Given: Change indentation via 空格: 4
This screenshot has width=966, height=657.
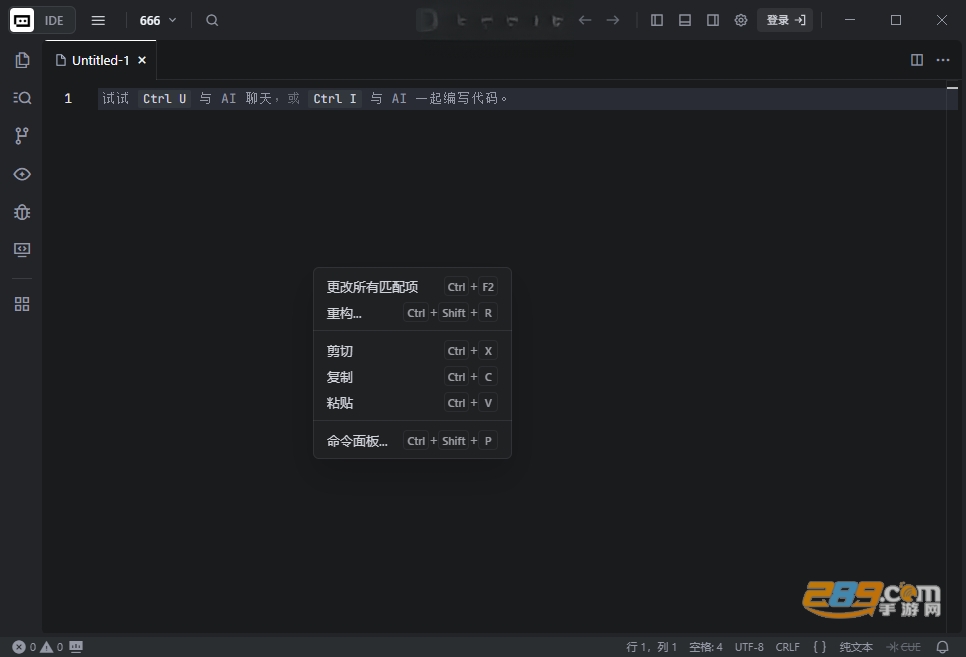Looking at the screenshot, I should (705, 647).
